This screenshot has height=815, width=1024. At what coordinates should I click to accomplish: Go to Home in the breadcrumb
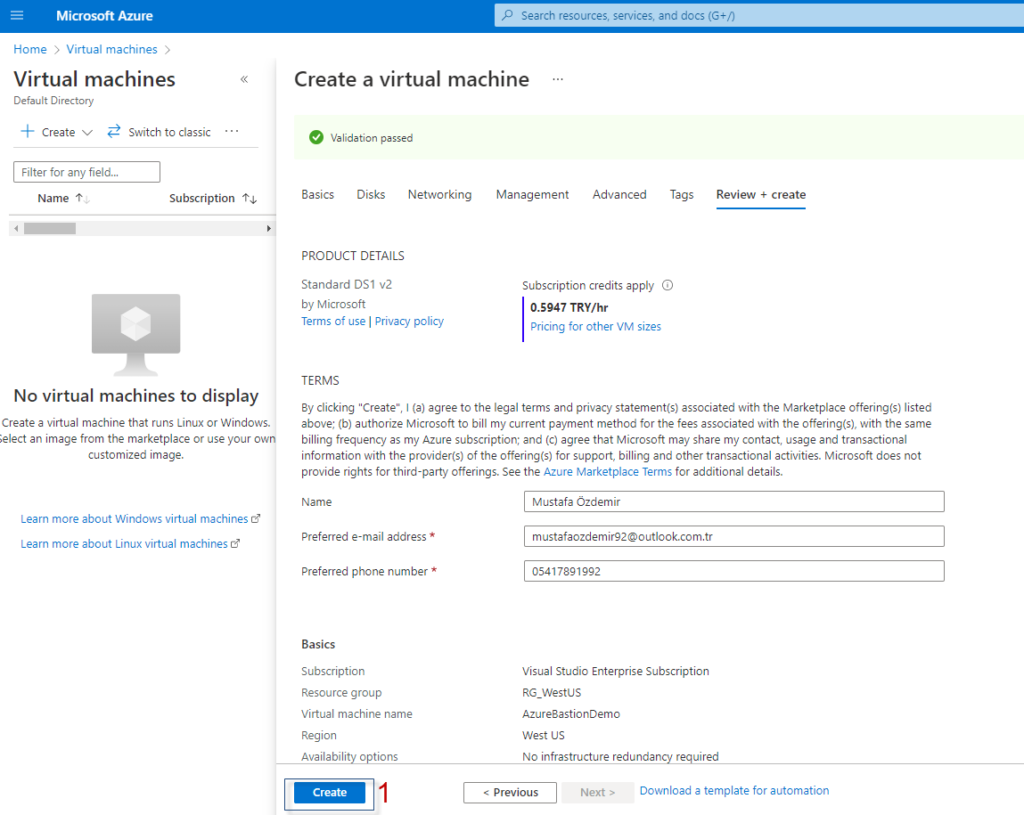click(x=30, y=49)
